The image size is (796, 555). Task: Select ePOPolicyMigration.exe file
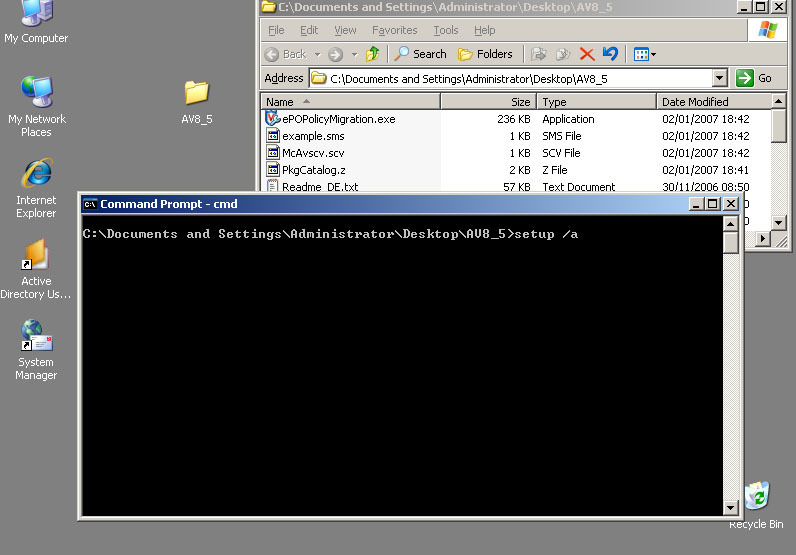(339, 119)
